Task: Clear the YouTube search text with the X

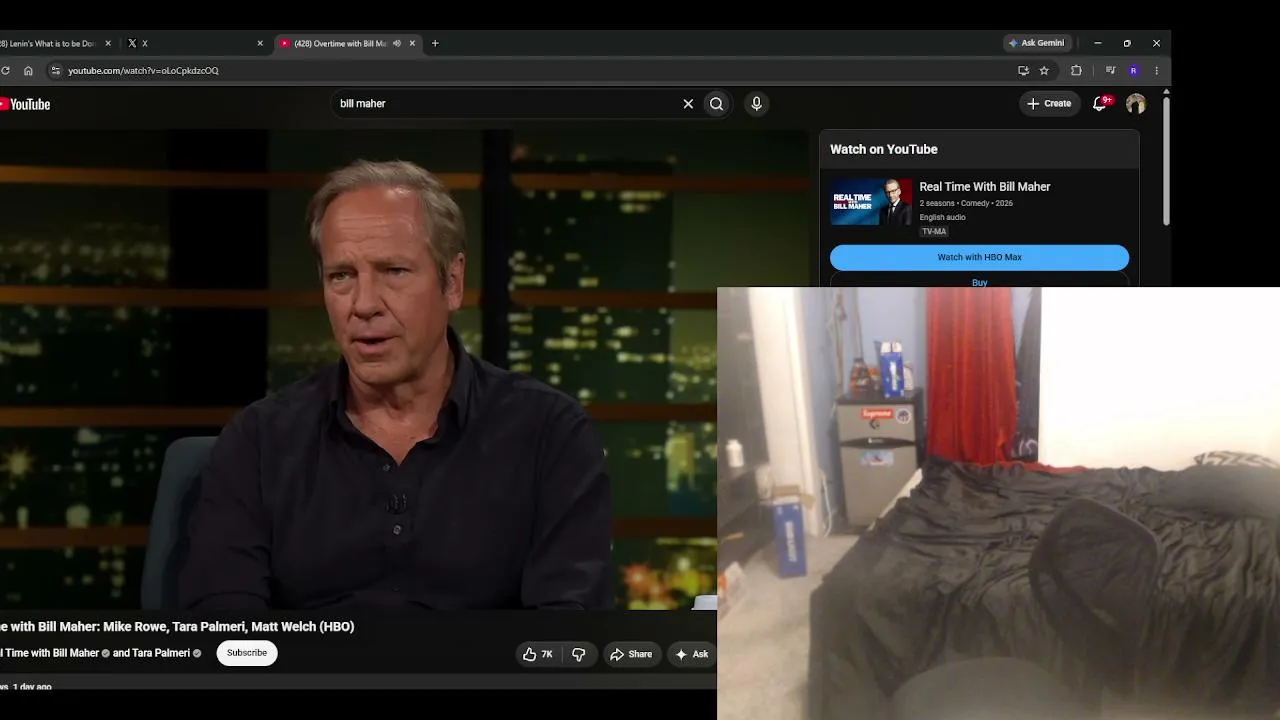Action: (x=688, y=104)
